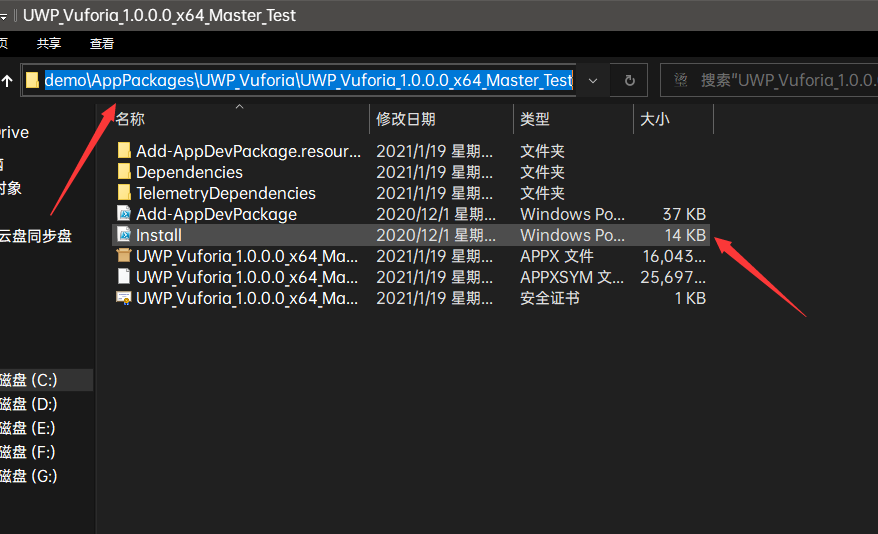Click the address bar folder icon
878x534 pixels.
tap(32, 81)
